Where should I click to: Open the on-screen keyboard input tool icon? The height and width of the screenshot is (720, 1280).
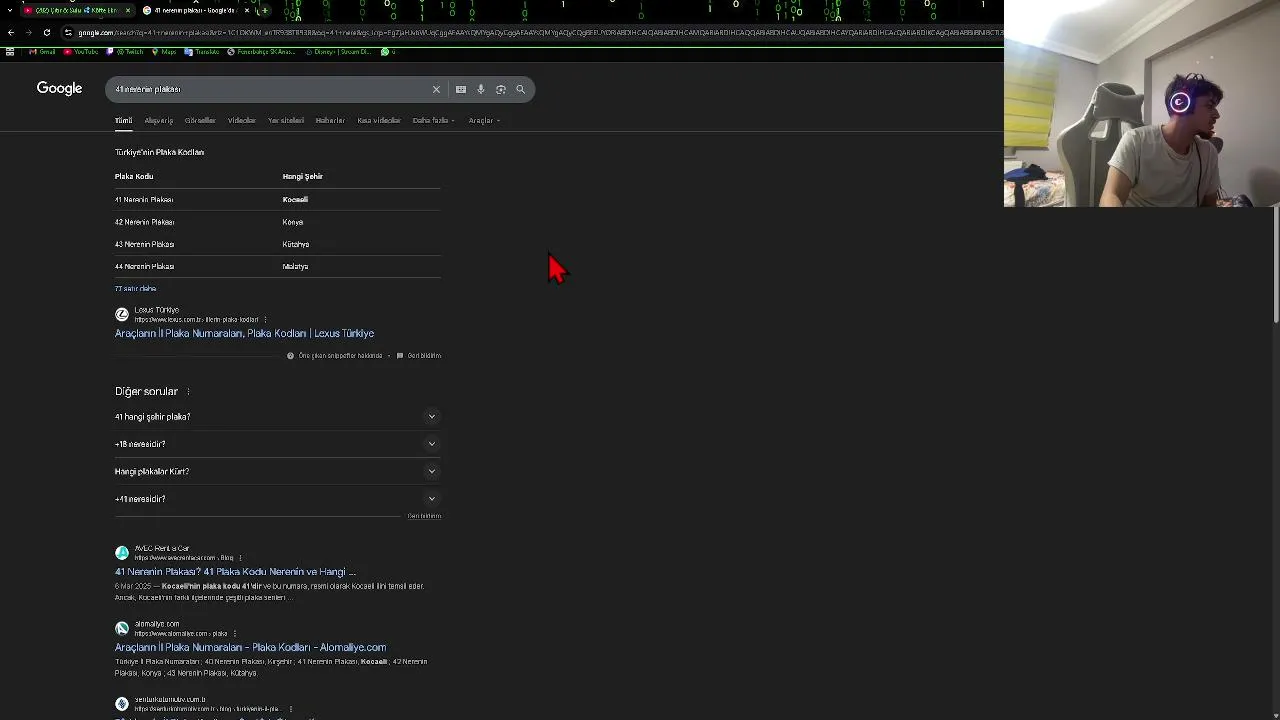(x=461, y=89)
